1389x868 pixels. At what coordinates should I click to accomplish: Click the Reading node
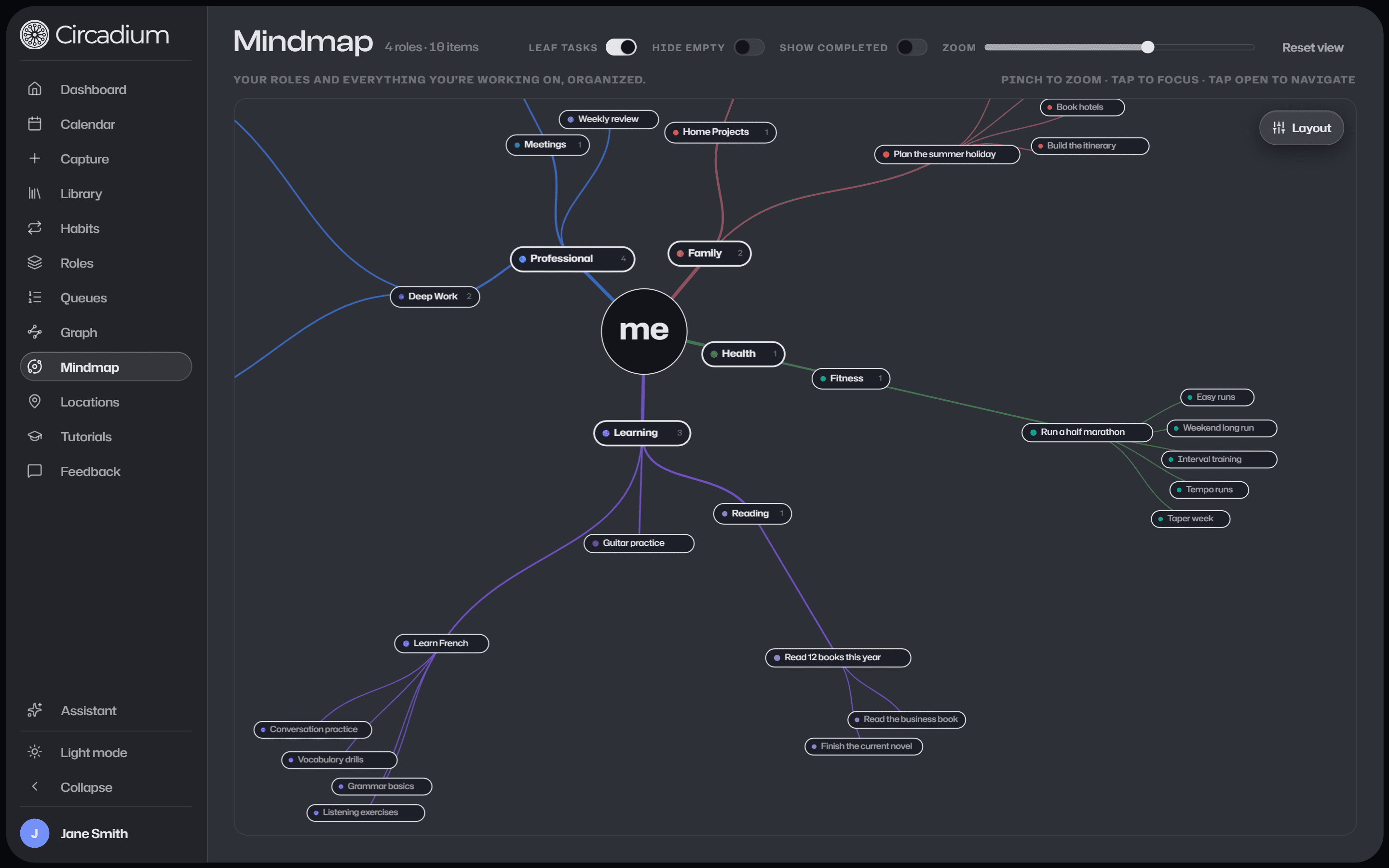752,514
